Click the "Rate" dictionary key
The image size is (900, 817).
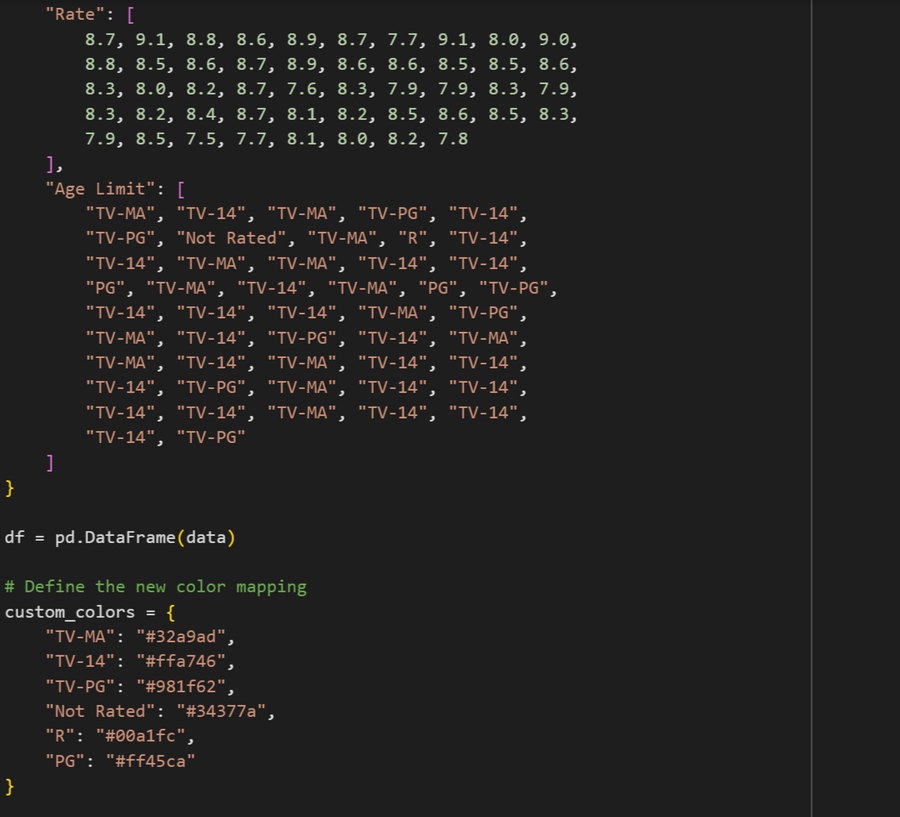(75, 15)
